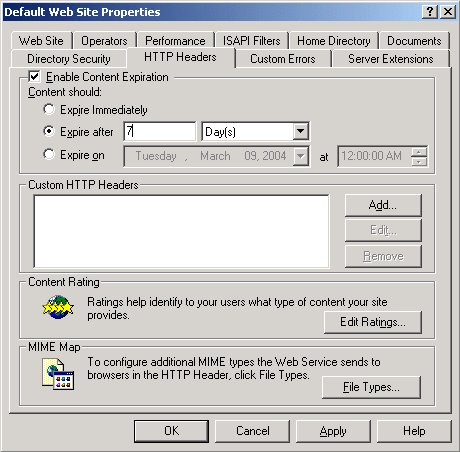Open the Edit Ratings dialog
Viewport: 460px width, 452px height.
pos(373,322)
